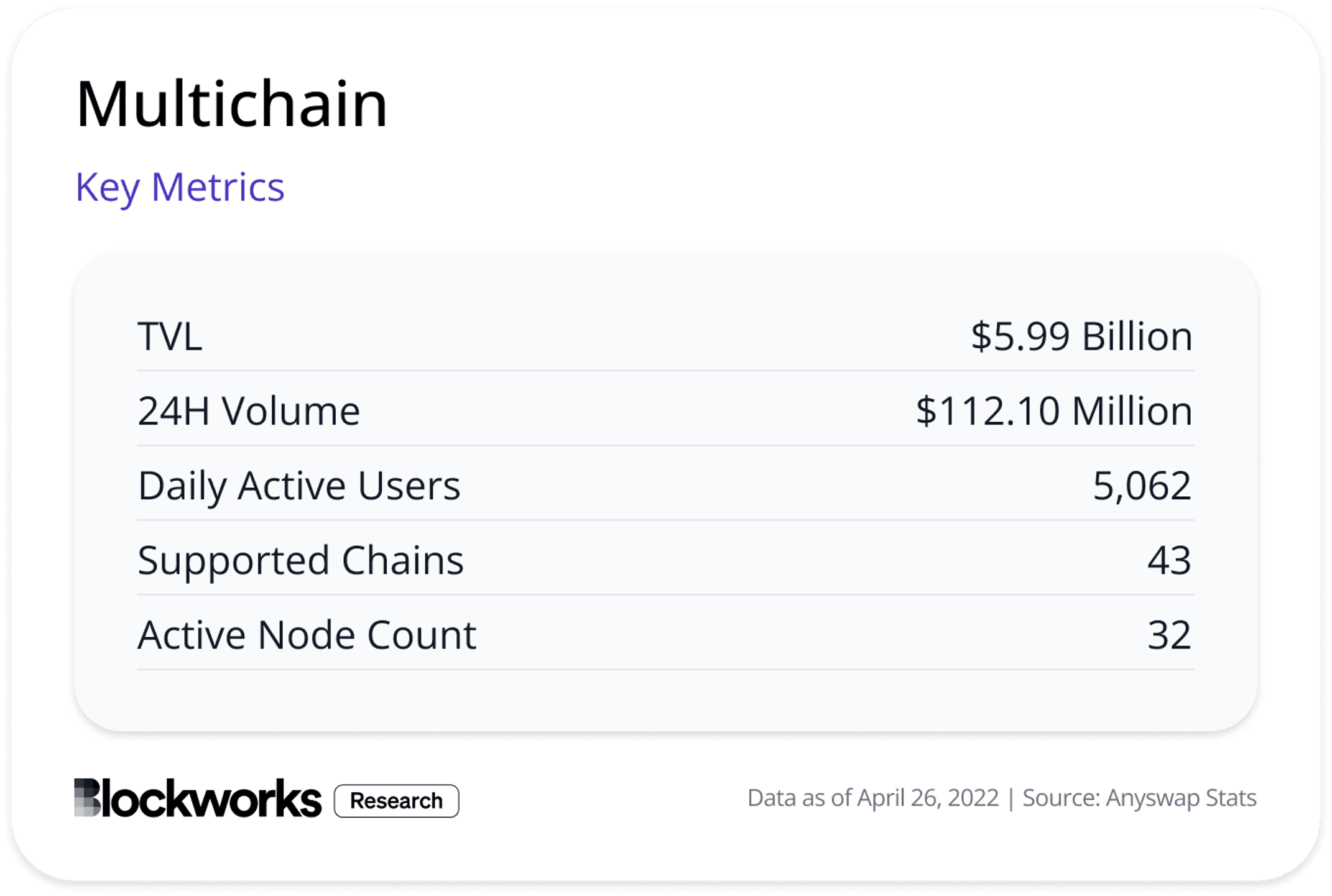Select the Daily Active Users label
This screenshot has height=896, width=1332.
pyautogui.click(x=299, y=486)
